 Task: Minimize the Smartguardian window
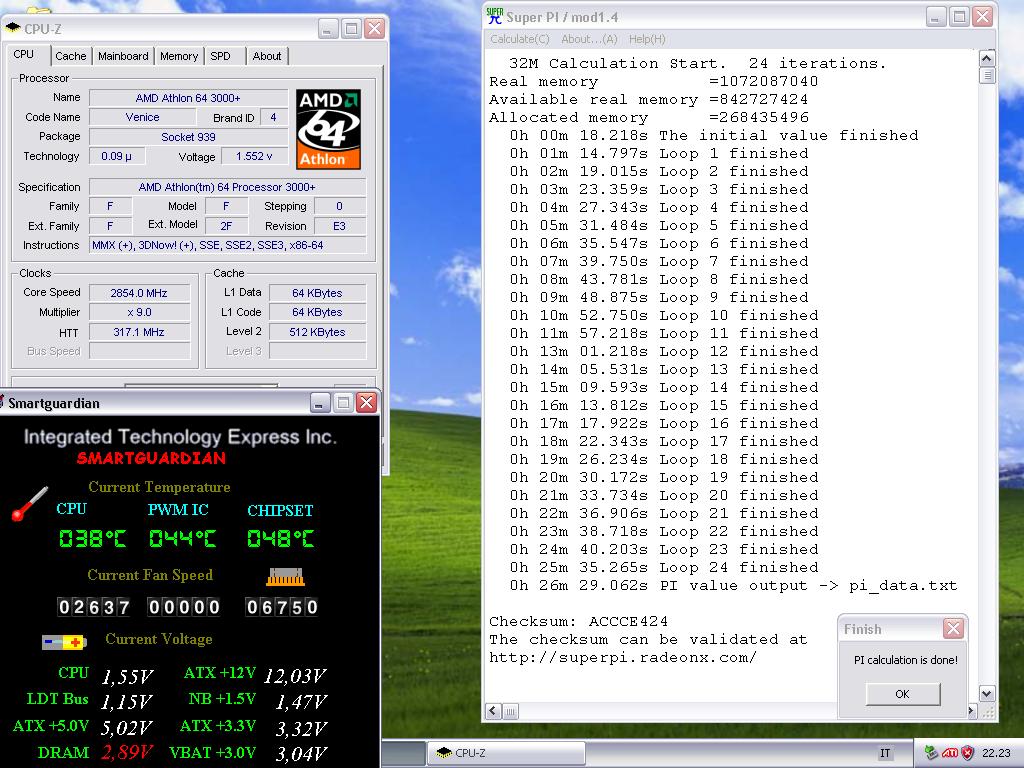pyautogui.click(x=320, y=402)
